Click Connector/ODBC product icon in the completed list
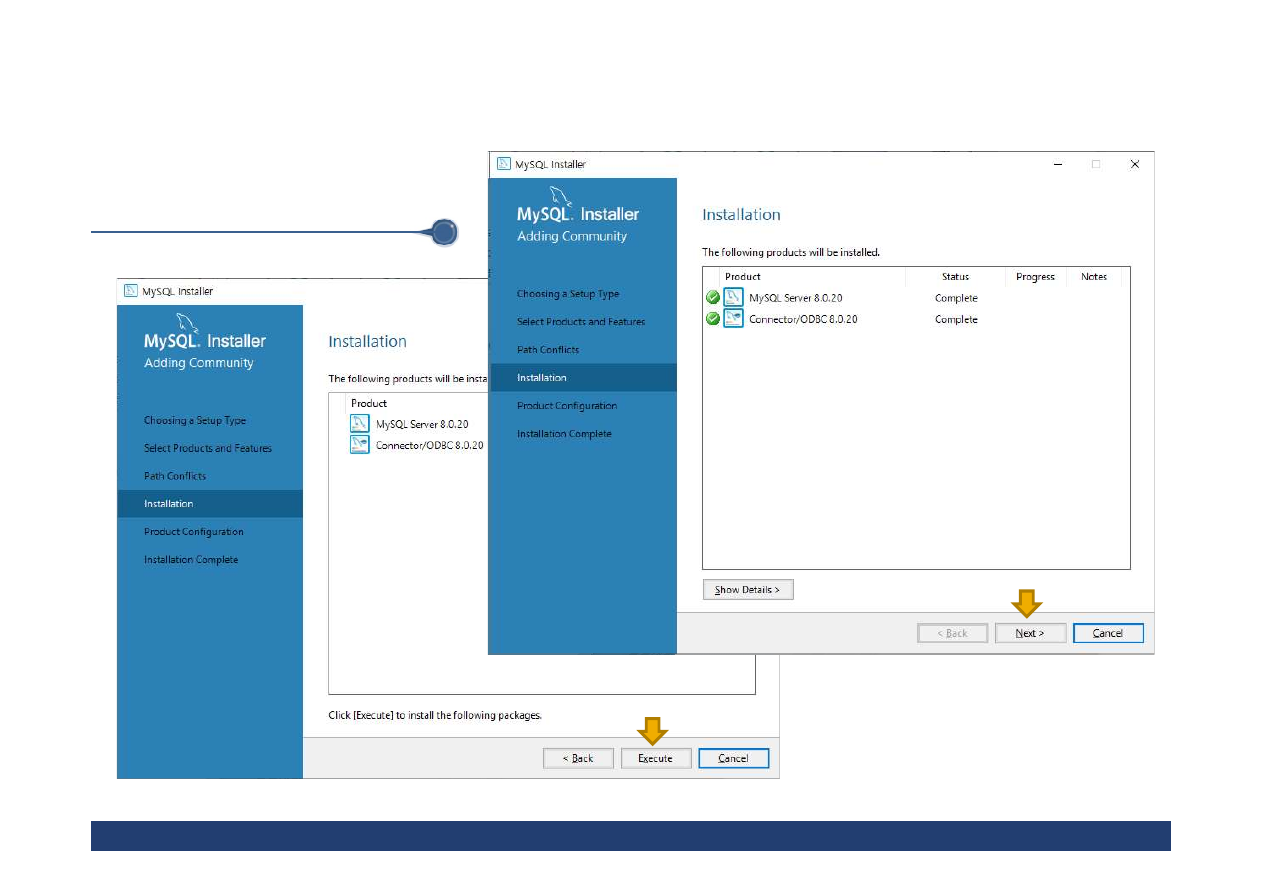This screenshot has height=893, width=1263. (733, 320)
